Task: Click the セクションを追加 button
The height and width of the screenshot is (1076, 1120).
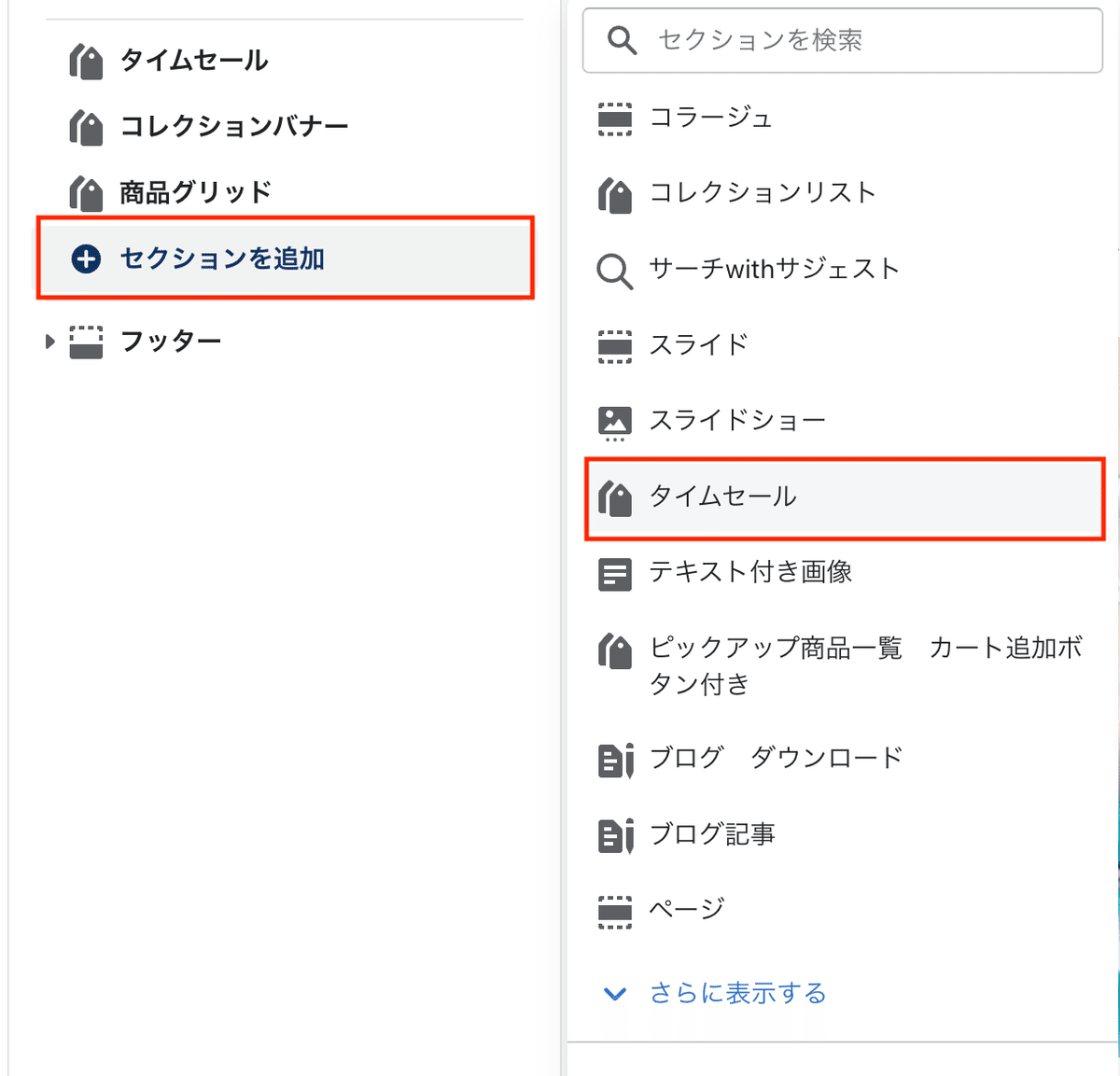Action: coord(286,259)
